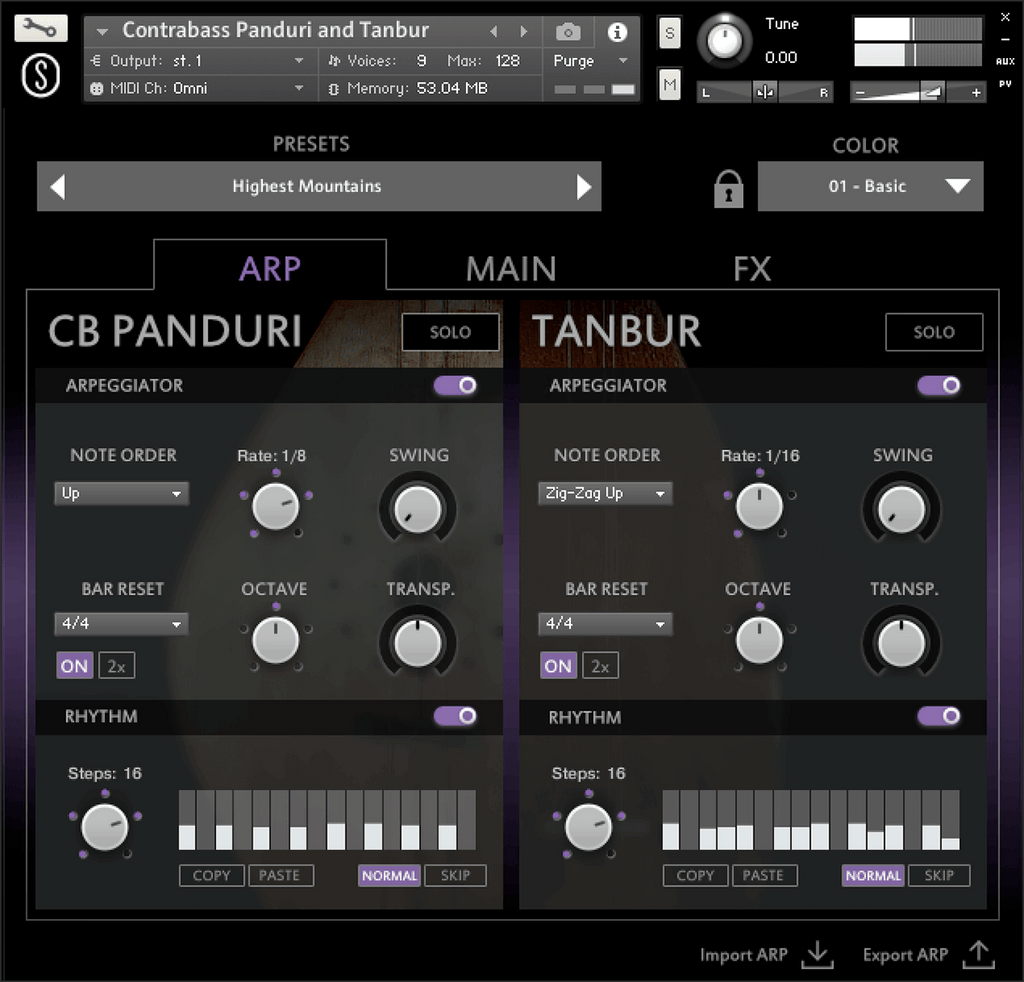1024x982 pixels.
Task: Click CB Panduri rhythm COPY button
Action: pyautogui.click(x=212, y=876)
